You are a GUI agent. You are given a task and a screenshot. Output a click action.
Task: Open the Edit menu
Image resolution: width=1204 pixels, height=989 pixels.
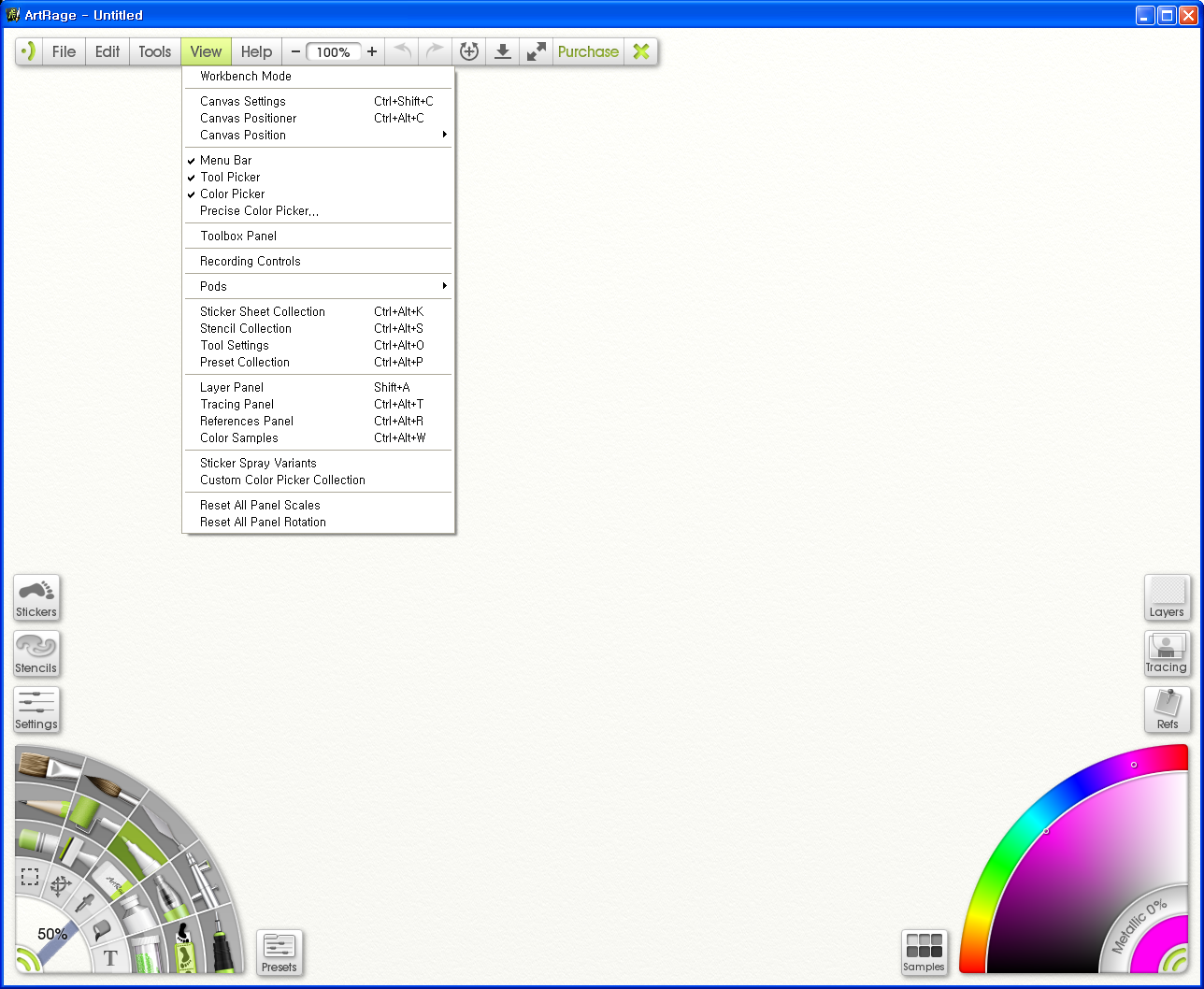[107, 51]
